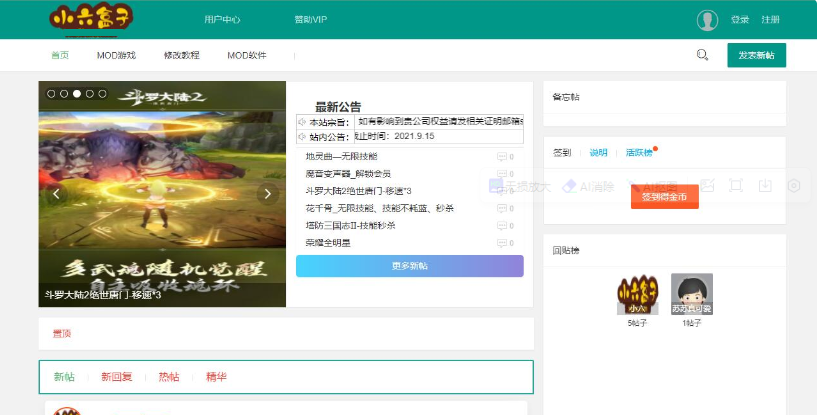The height and width of the screenshot is (415, 817).
Task: Click the 置顶 label
Action: point(62,334)
